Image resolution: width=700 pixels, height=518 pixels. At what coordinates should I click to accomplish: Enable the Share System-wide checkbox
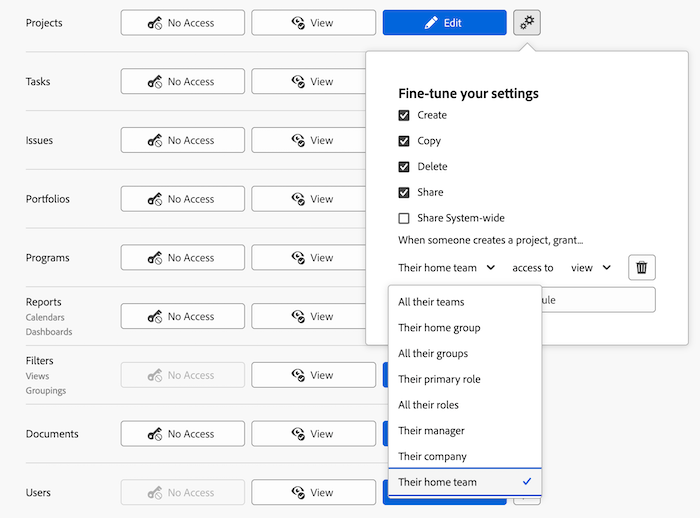pos(404,218)
